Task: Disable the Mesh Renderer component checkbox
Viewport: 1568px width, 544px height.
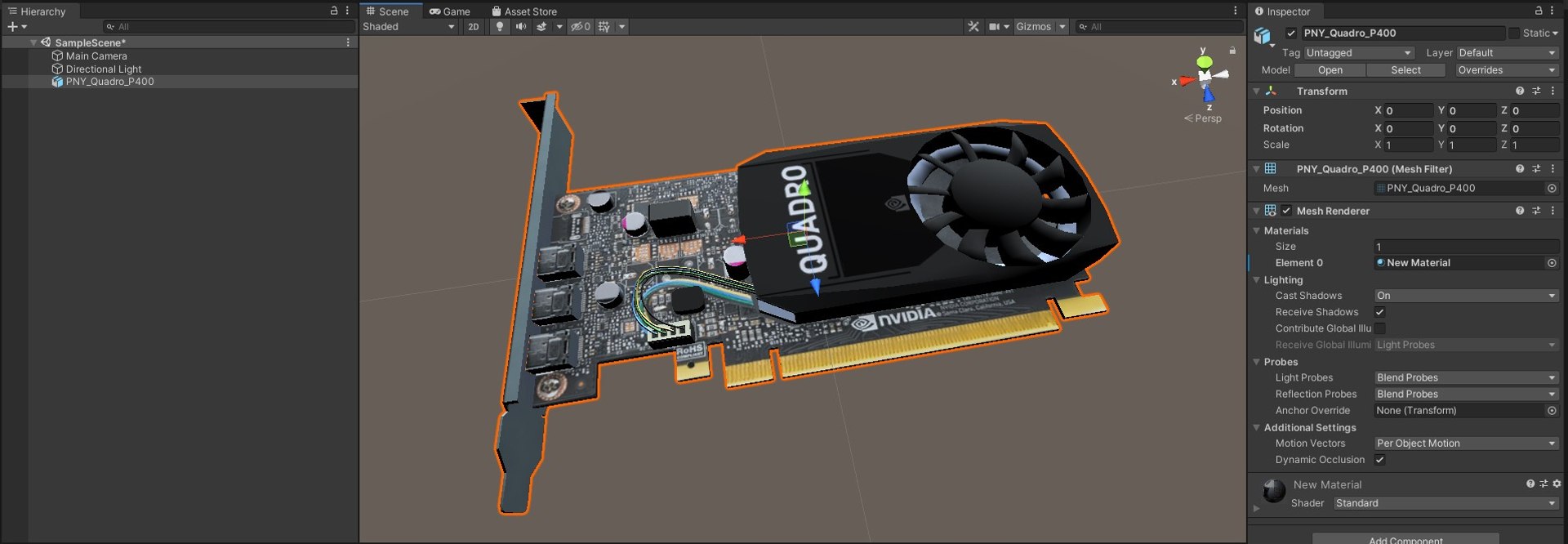Action: pos(1286,211)
